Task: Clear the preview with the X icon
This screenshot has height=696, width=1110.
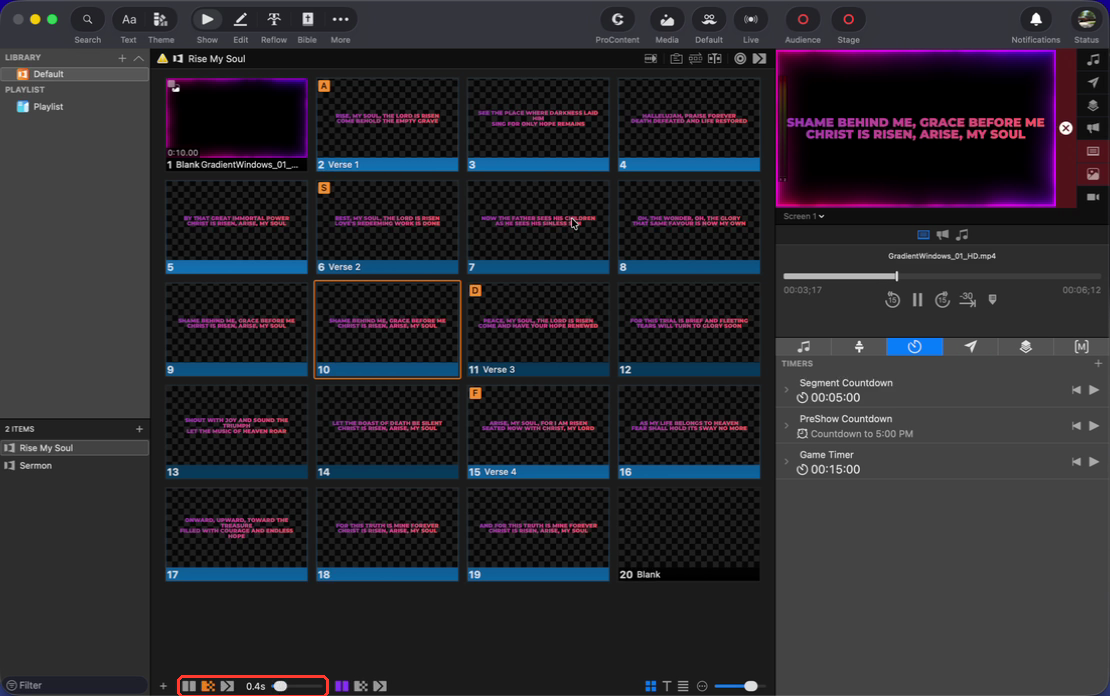Action: [x=1065, y=128]
